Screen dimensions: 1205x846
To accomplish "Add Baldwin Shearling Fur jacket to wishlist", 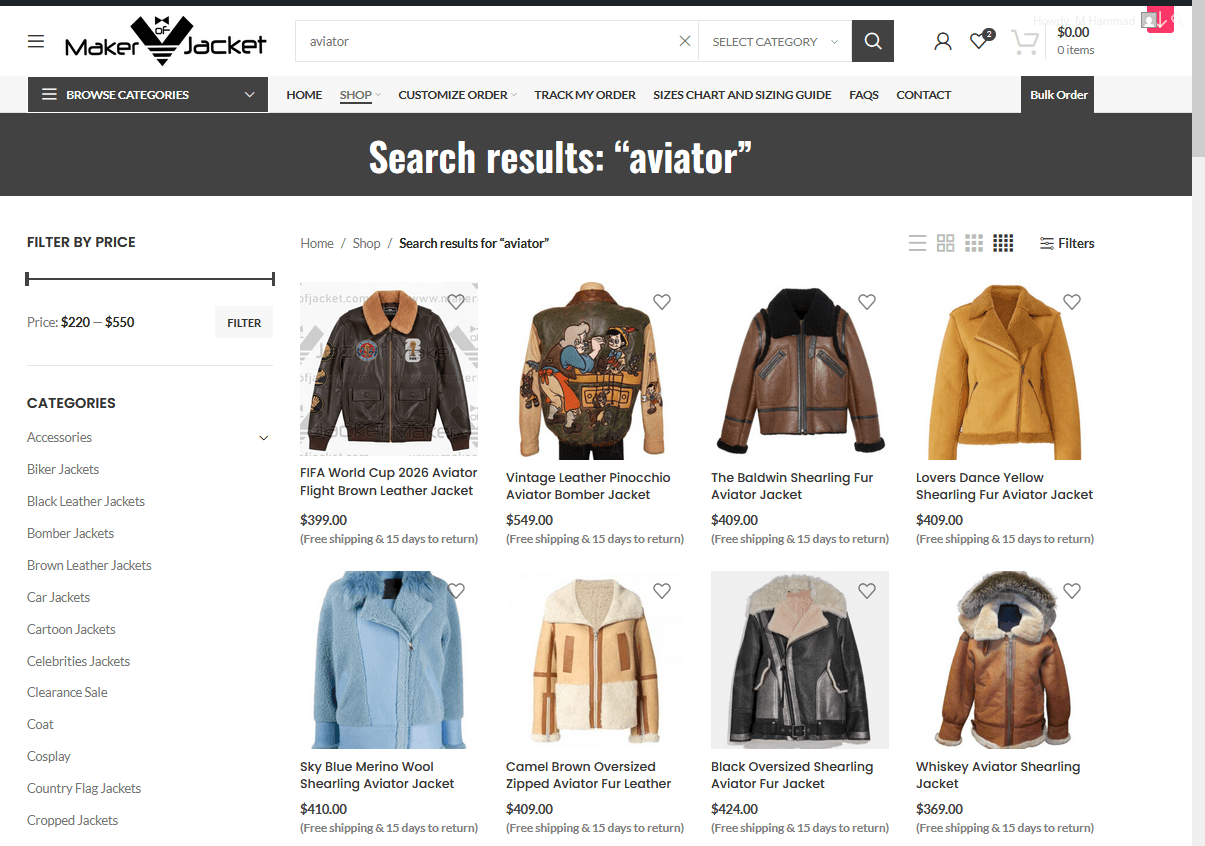I will [867, 301].
